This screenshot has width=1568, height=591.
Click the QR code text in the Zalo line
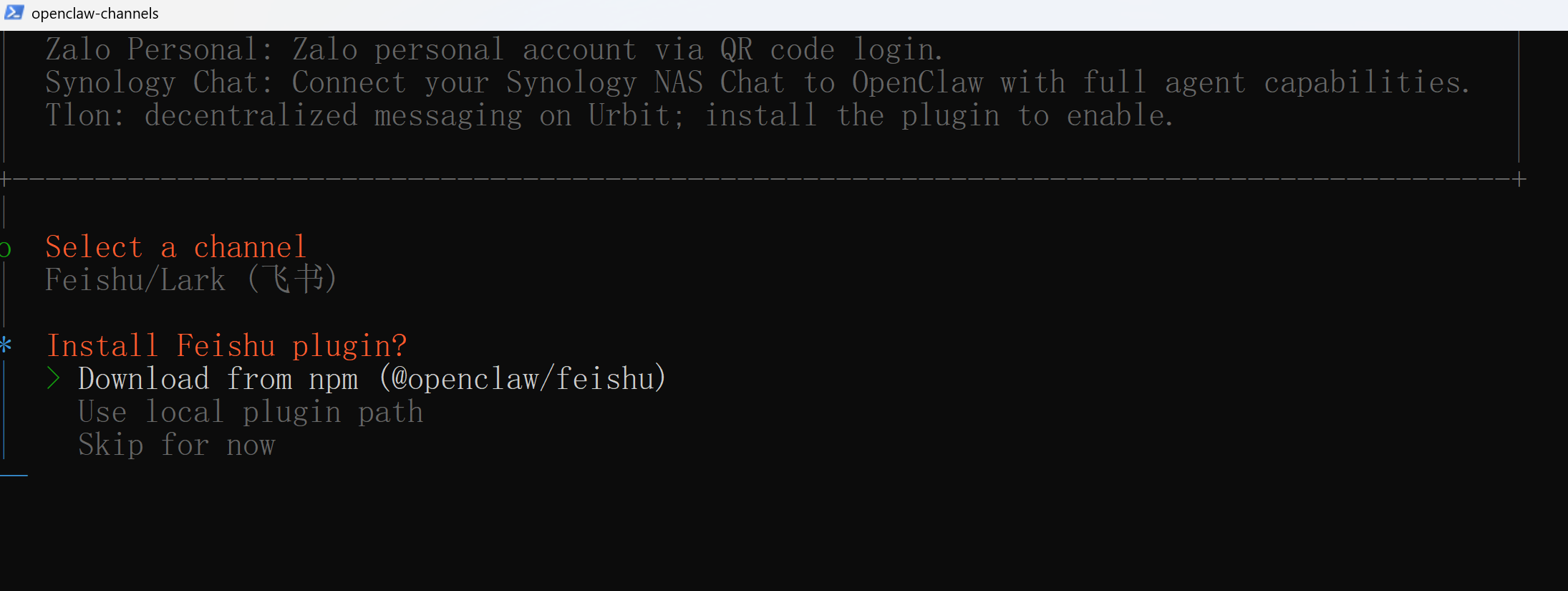point(777,49)
